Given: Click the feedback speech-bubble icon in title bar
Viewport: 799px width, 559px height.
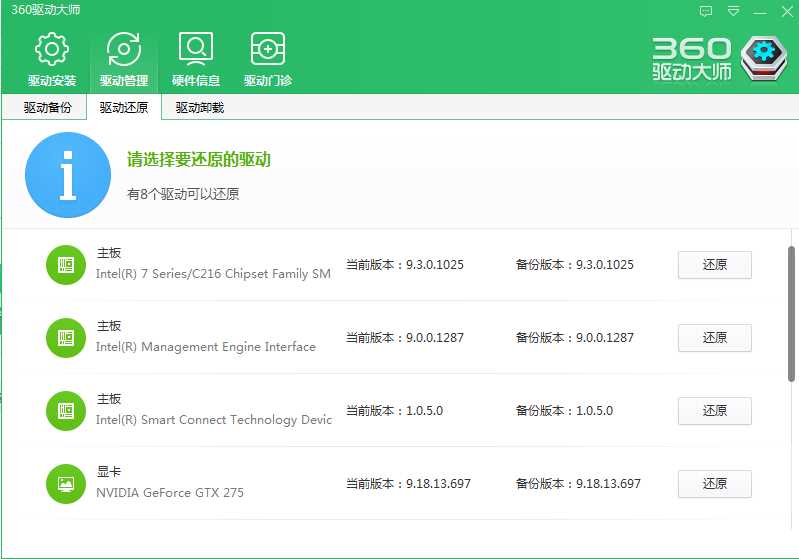Looking at the screenshot, I should (707, 12).
